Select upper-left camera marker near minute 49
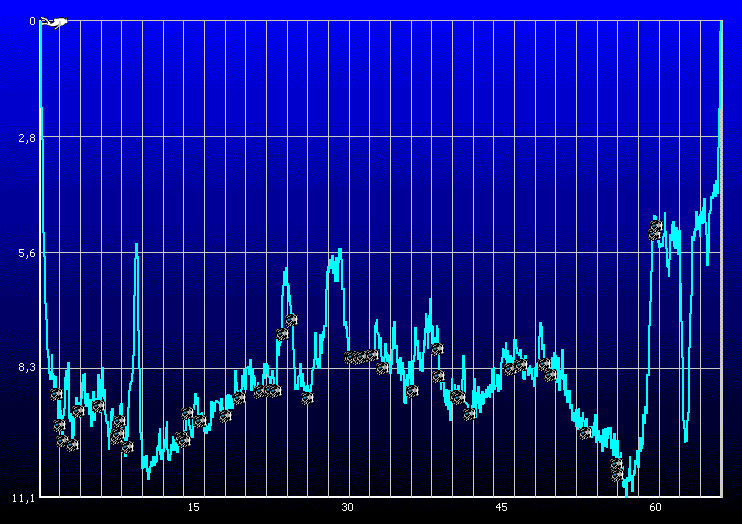742x524 pixels. click(544, 364)
